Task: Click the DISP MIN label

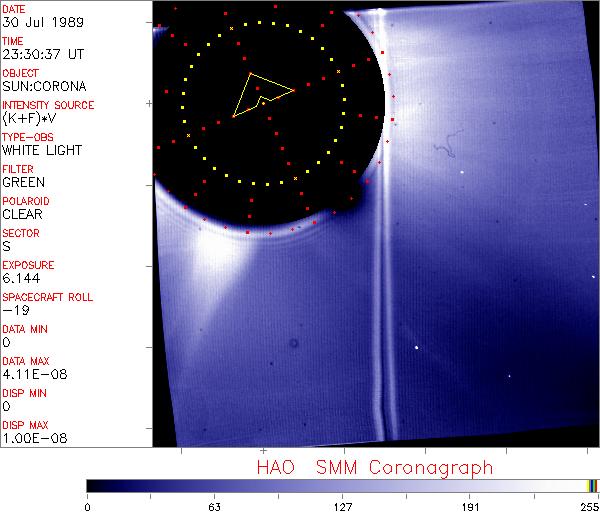Action: click(x=24, y=393)
